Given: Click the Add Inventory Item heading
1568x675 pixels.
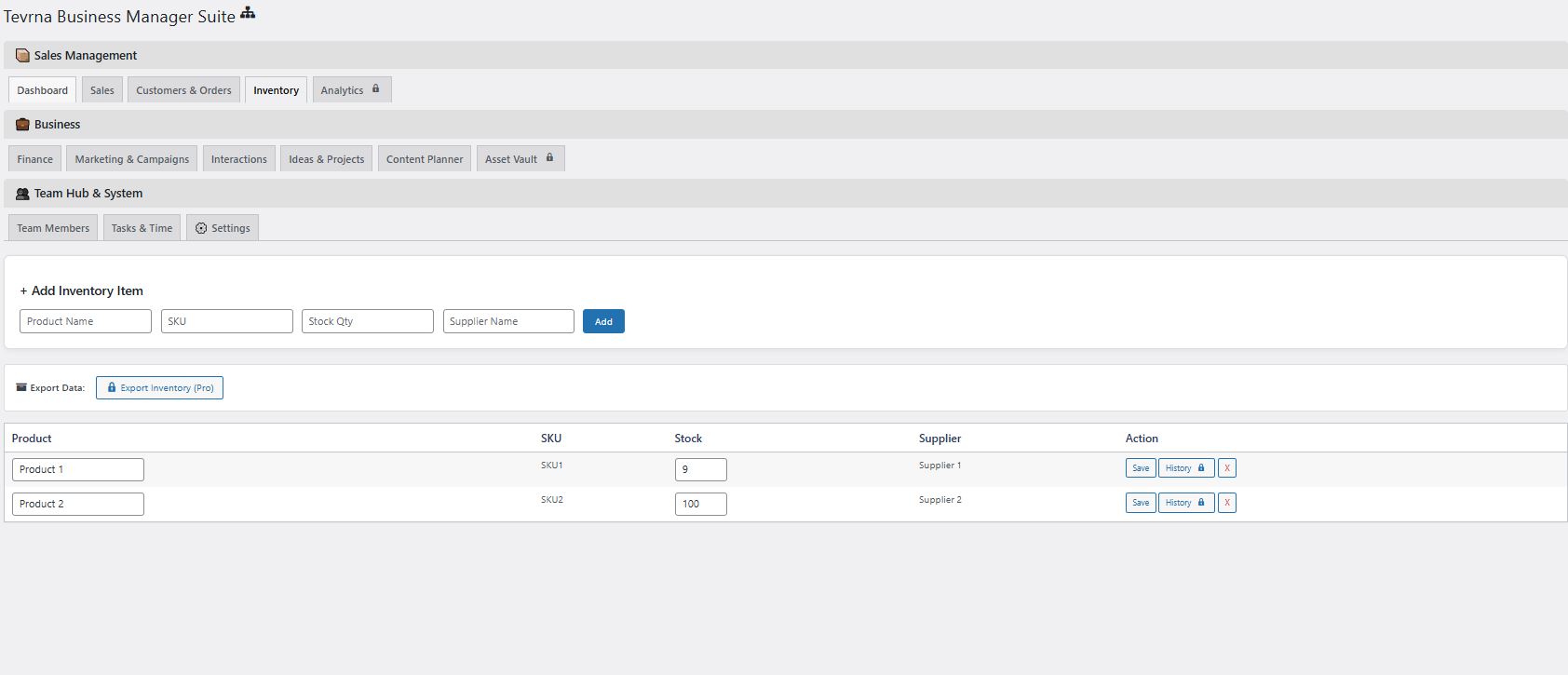Looking at the screenshot, I should 82,290.
